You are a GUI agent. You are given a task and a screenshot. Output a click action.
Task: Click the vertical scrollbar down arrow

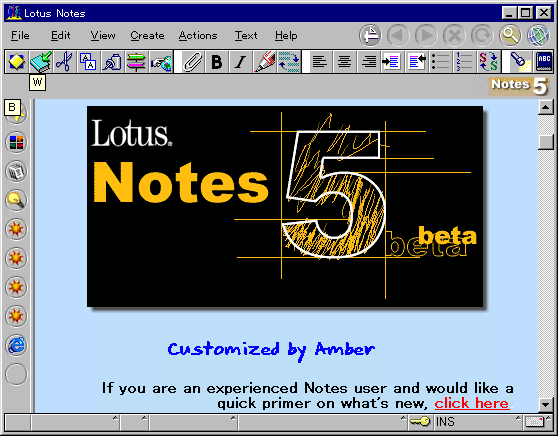coord(546,404)
